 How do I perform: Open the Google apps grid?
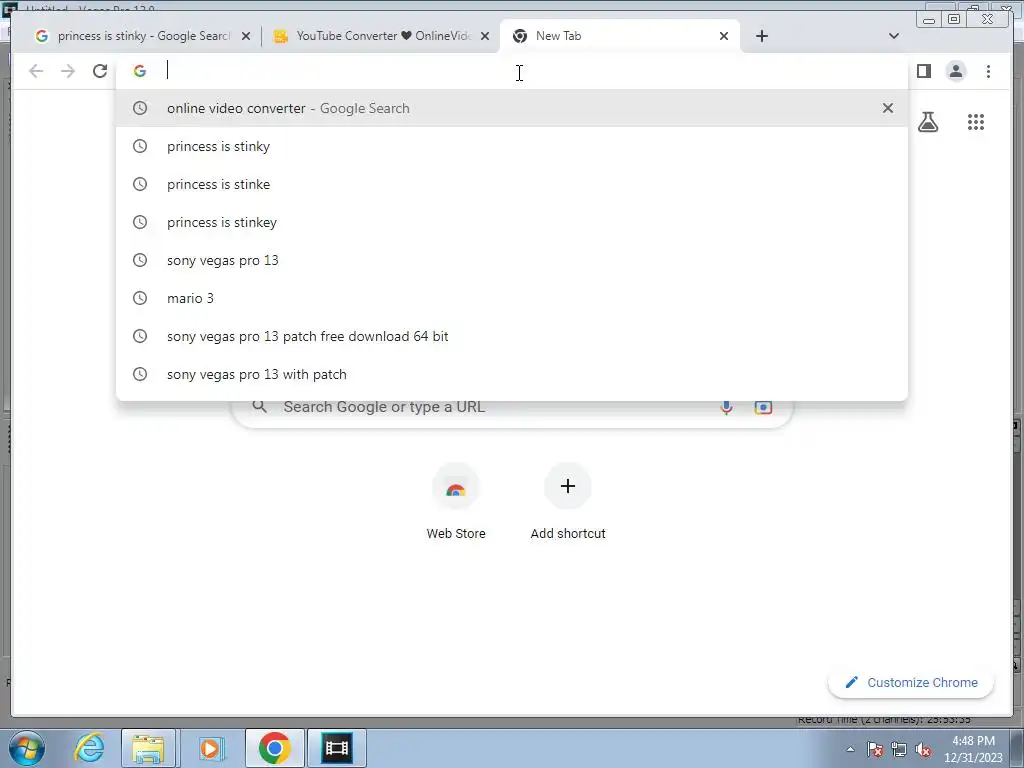click(x=976, y=122)
